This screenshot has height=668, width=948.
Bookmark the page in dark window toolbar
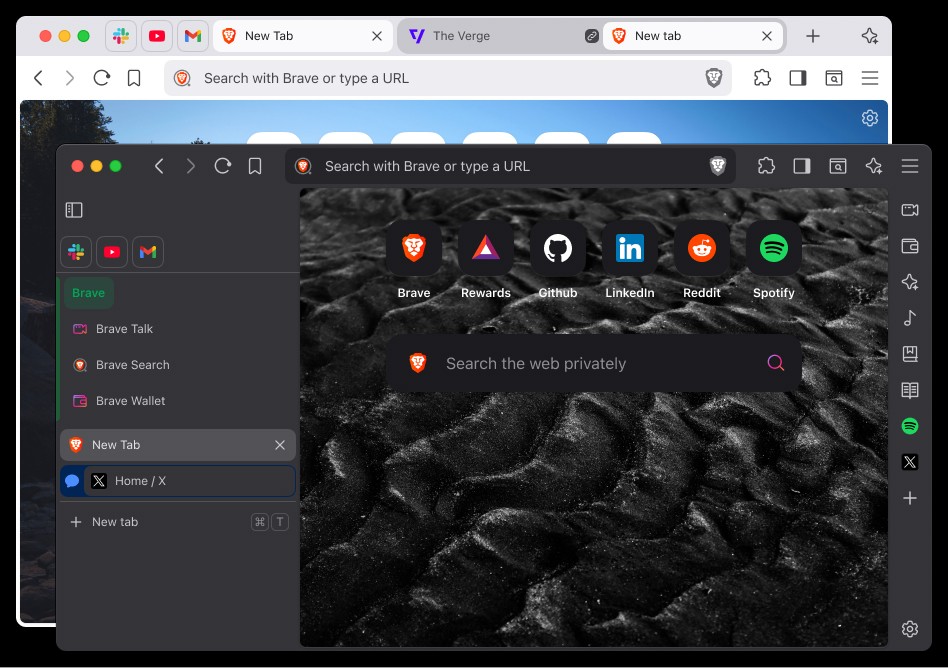point(255,166)
